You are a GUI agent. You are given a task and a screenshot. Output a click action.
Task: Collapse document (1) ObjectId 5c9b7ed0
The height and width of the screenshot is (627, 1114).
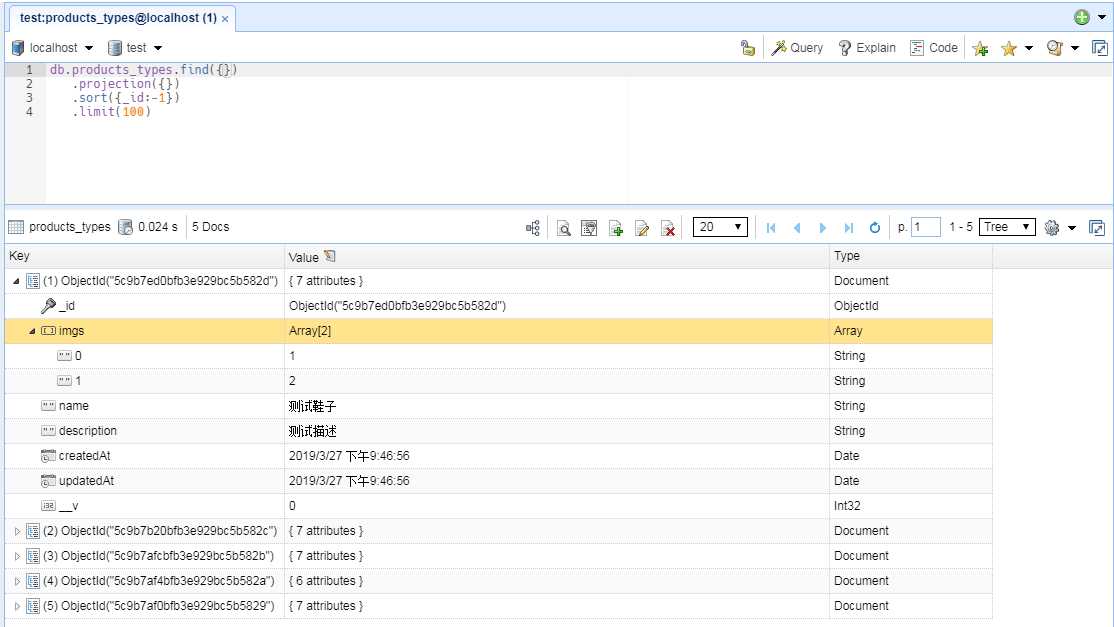tap(16, 281)
